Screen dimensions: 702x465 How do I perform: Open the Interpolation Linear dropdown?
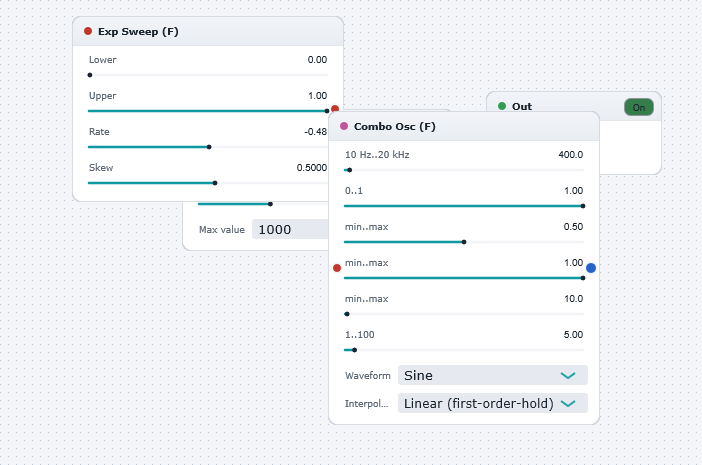[x=492, y=403]
